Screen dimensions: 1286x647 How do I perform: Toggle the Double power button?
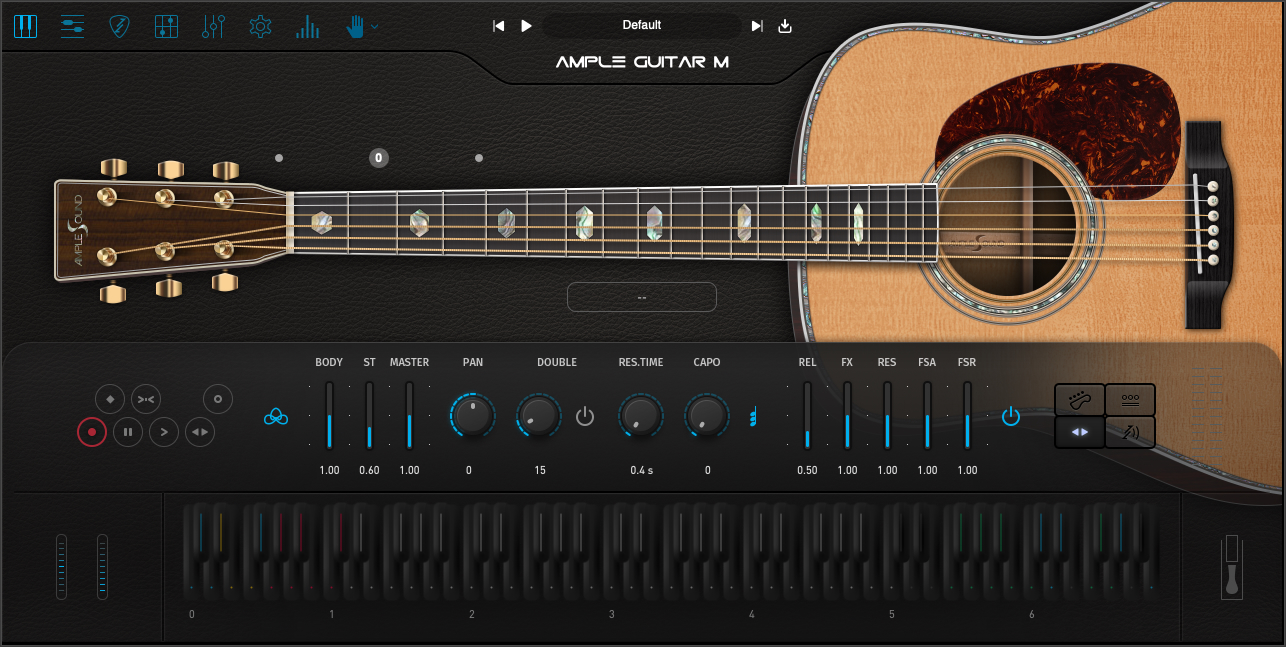click(x=585, y=416)
